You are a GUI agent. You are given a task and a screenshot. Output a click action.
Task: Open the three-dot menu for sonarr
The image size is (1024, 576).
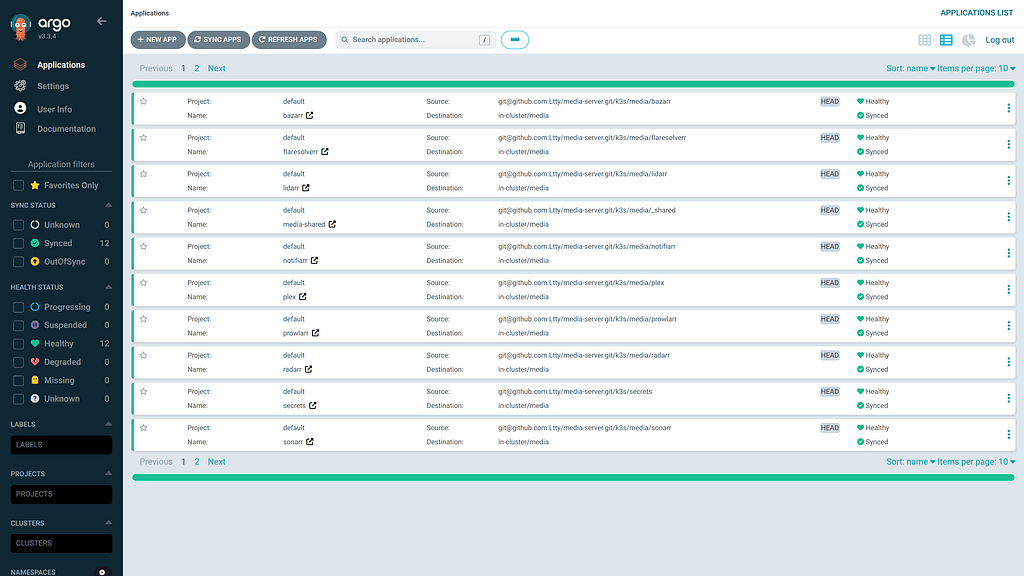[1008, 435]
